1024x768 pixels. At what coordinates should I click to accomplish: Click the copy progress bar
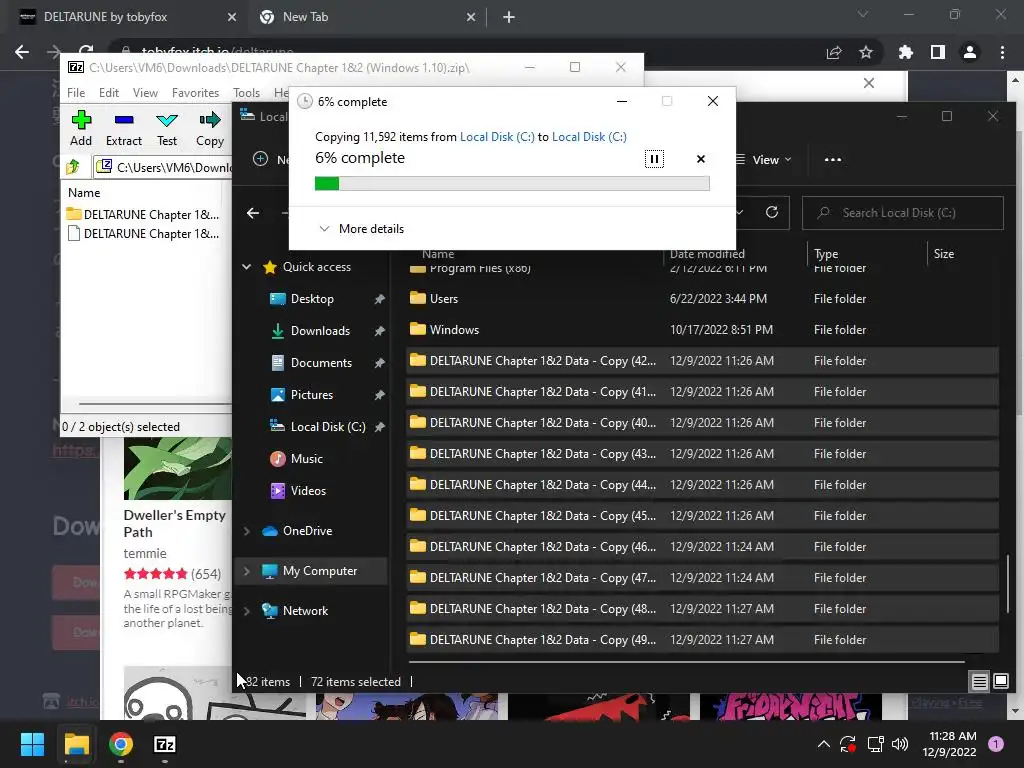click(x=512, y=184)
